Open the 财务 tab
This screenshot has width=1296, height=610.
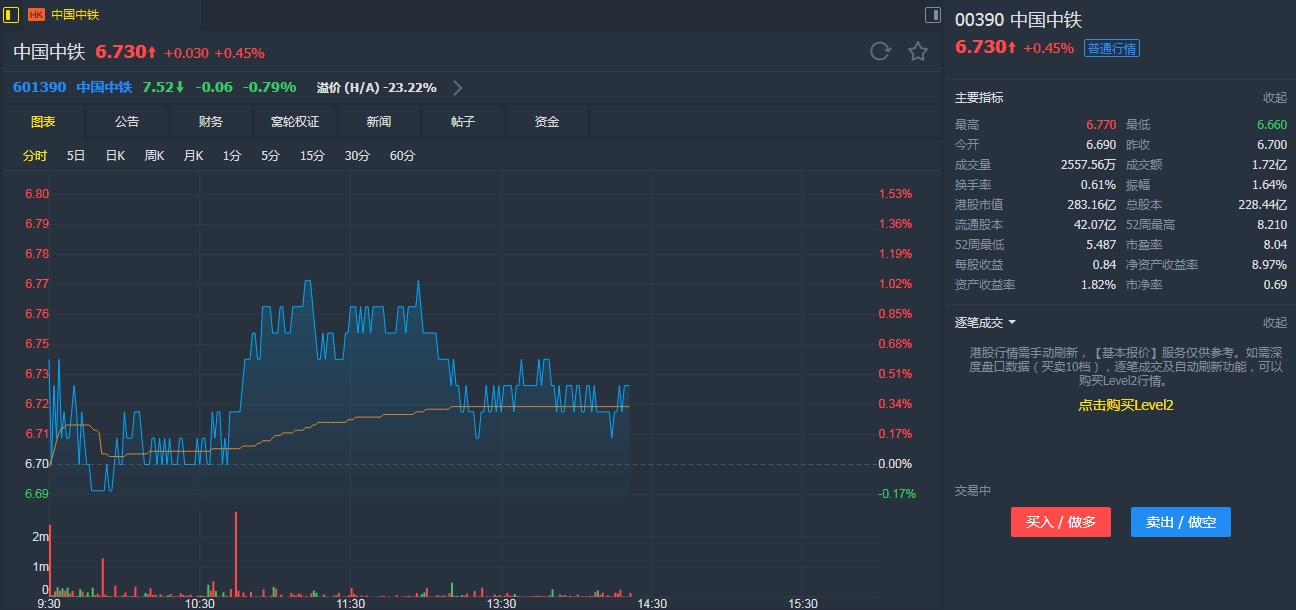211,122
